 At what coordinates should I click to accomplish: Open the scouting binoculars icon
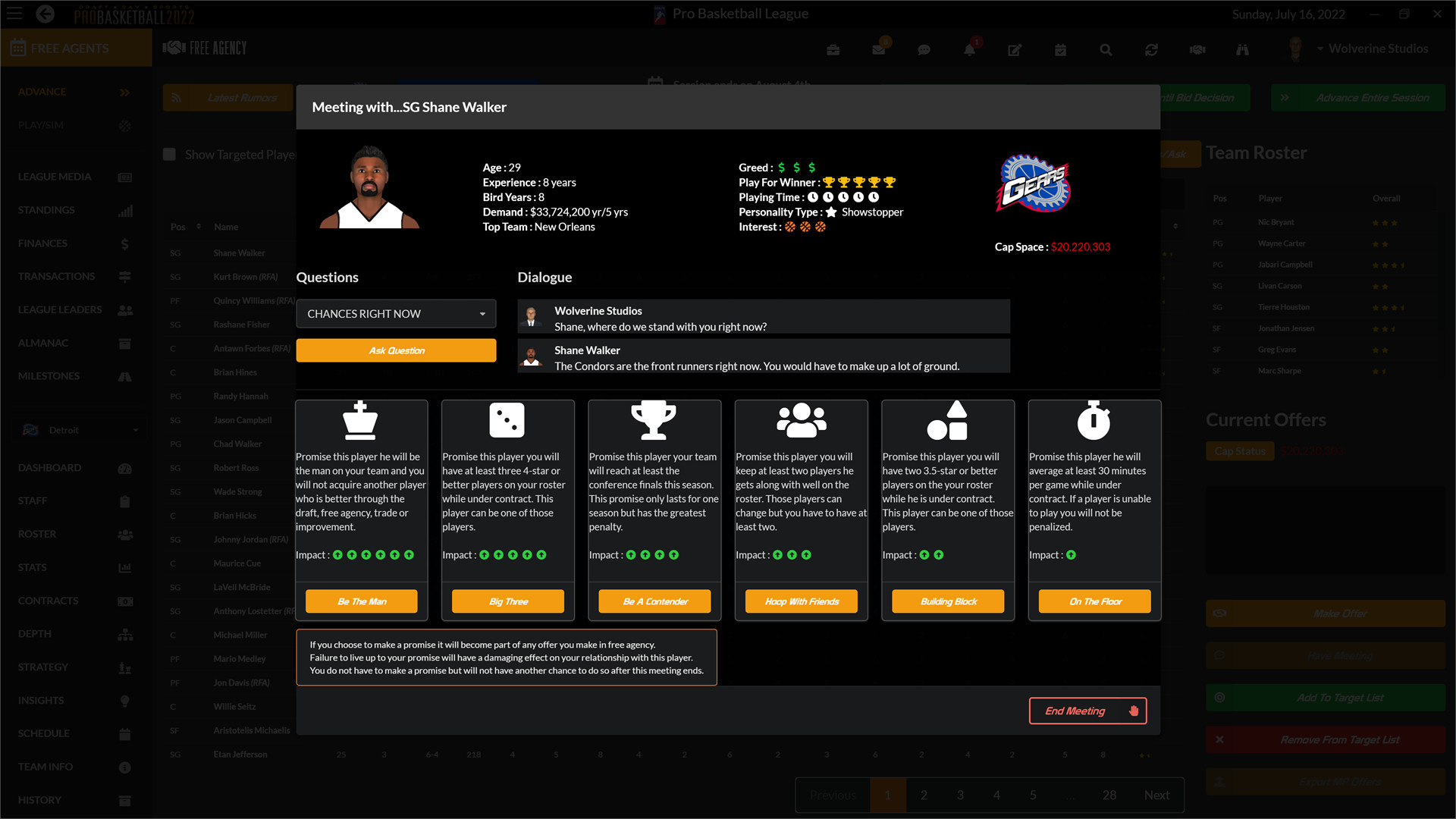coord(1242,49)
